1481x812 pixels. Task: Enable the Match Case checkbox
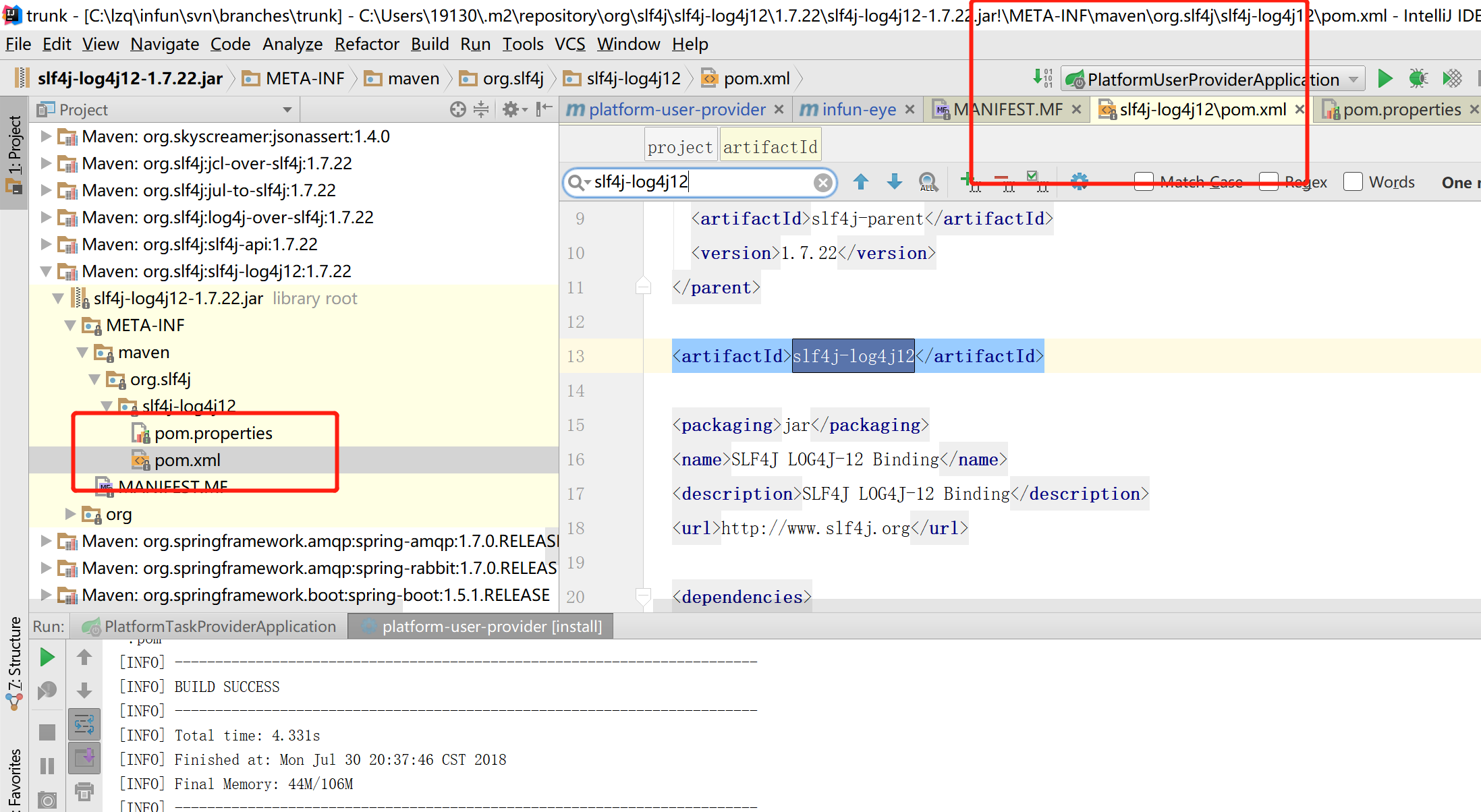1144,182
